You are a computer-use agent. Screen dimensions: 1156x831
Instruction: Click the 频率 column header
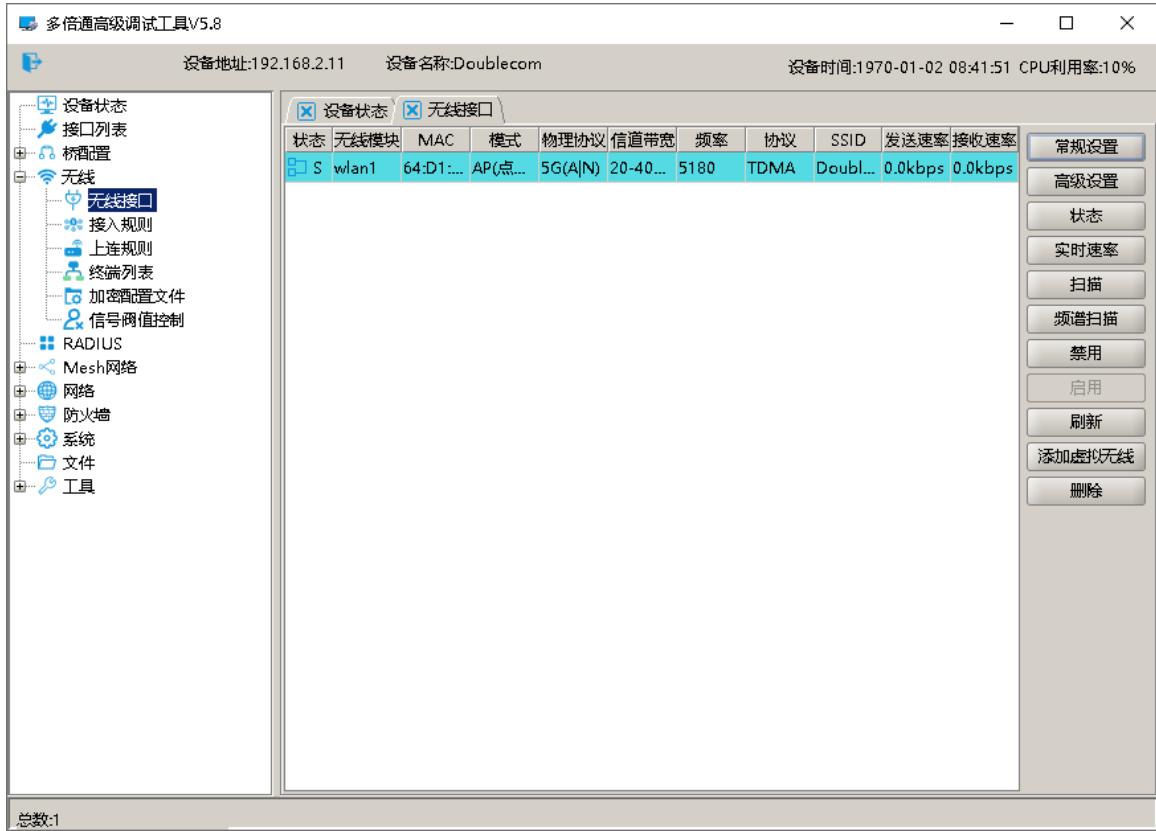pos(711,140)
